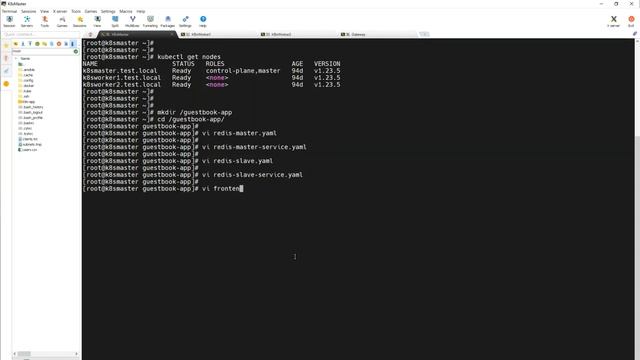
Task: Select the orange Sftp sidebar tab
Action: pos(6,84)
